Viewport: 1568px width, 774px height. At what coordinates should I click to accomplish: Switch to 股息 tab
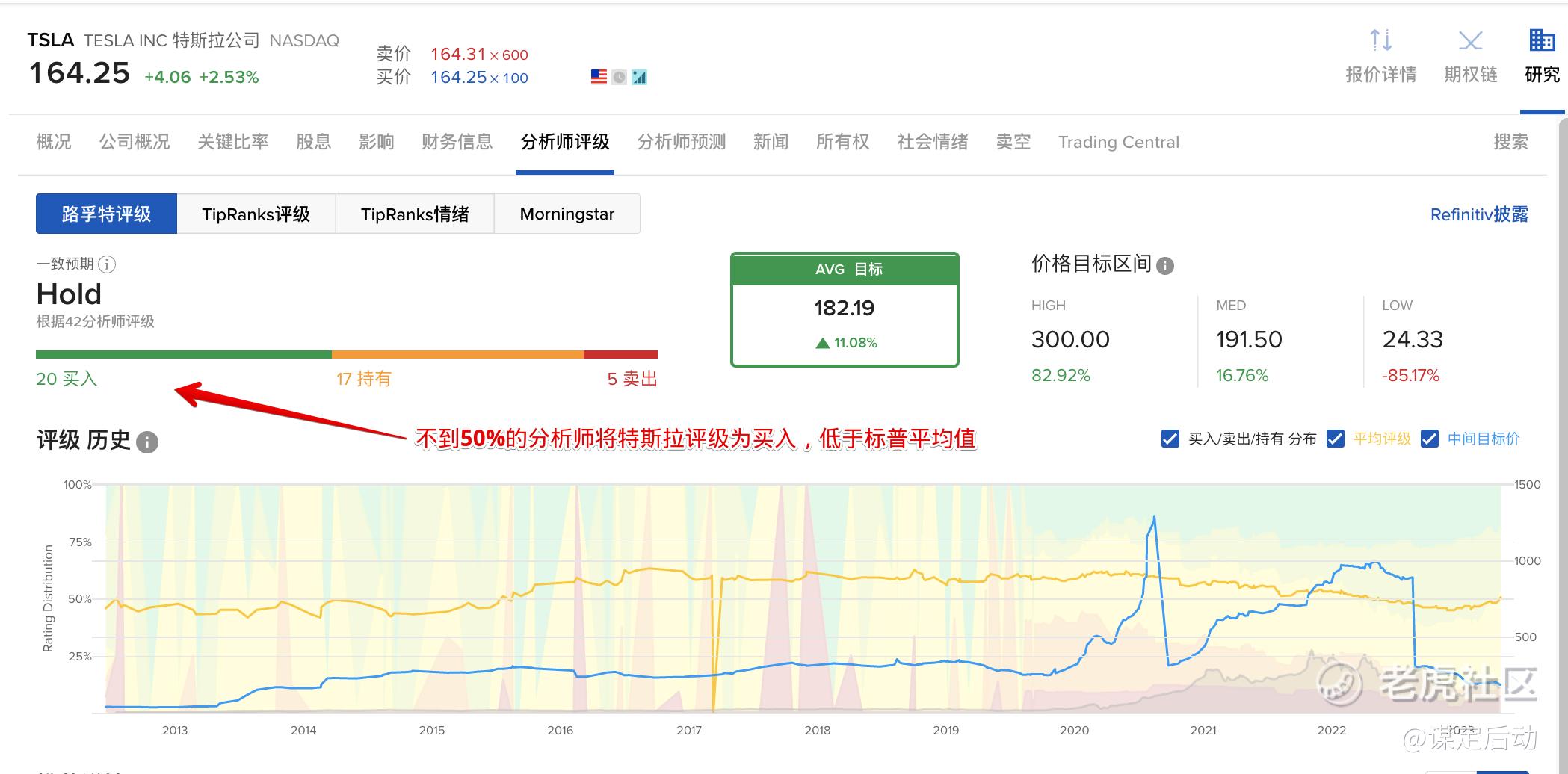pos(314,142)
